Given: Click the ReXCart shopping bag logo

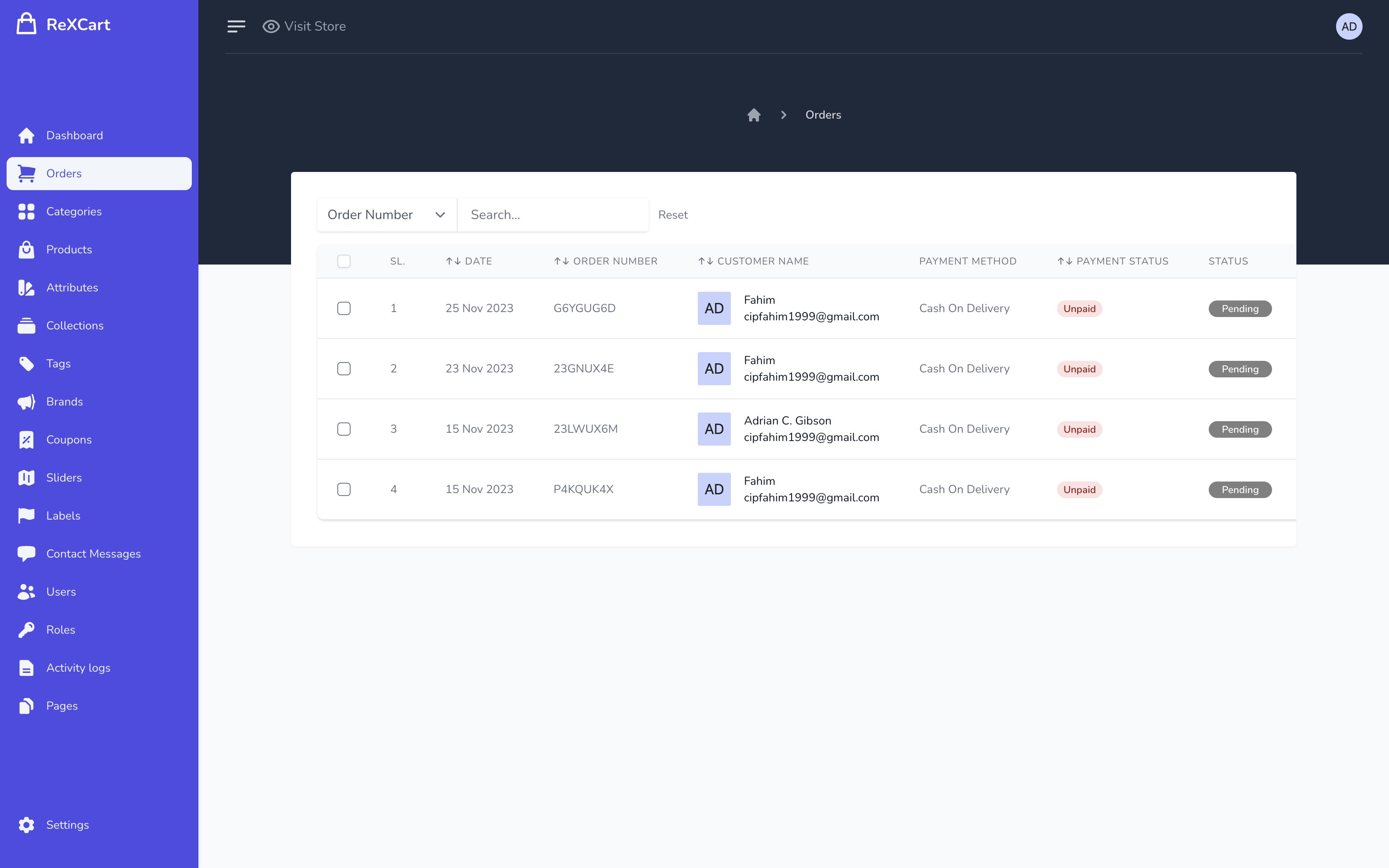Looking at the screenshot, I should click(26, 24).
